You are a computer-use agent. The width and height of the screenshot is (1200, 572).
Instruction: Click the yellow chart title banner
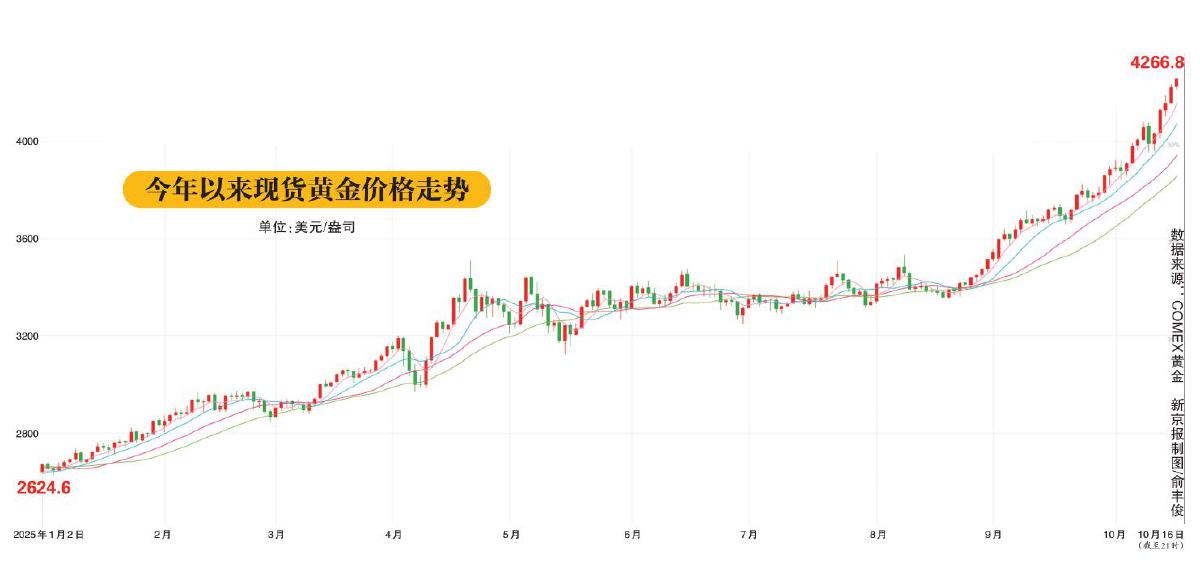[x=307, y=189]
